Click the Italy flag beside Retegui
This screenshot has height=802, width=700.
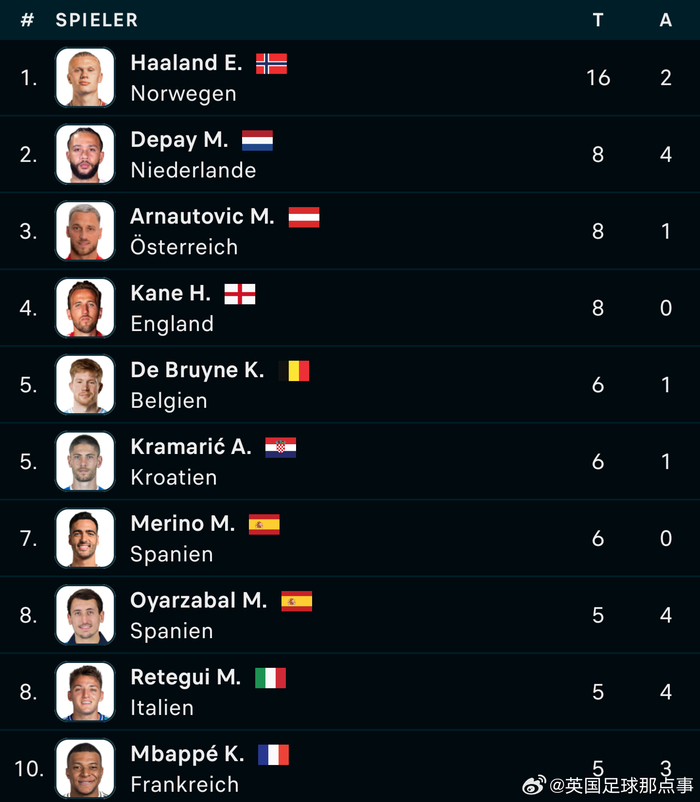click(270, 678)
